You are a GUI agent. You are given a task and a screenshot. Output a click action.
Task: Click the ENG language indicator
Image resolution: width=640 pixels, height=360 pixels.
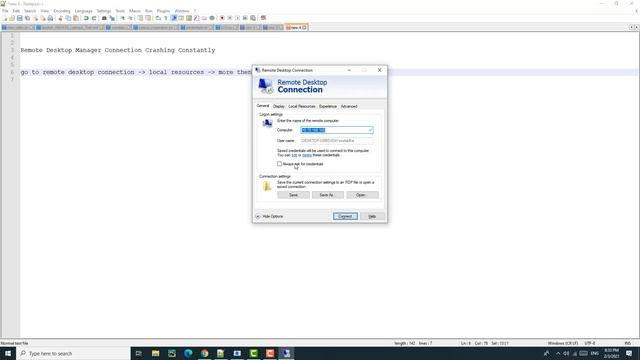pos(594,353)
